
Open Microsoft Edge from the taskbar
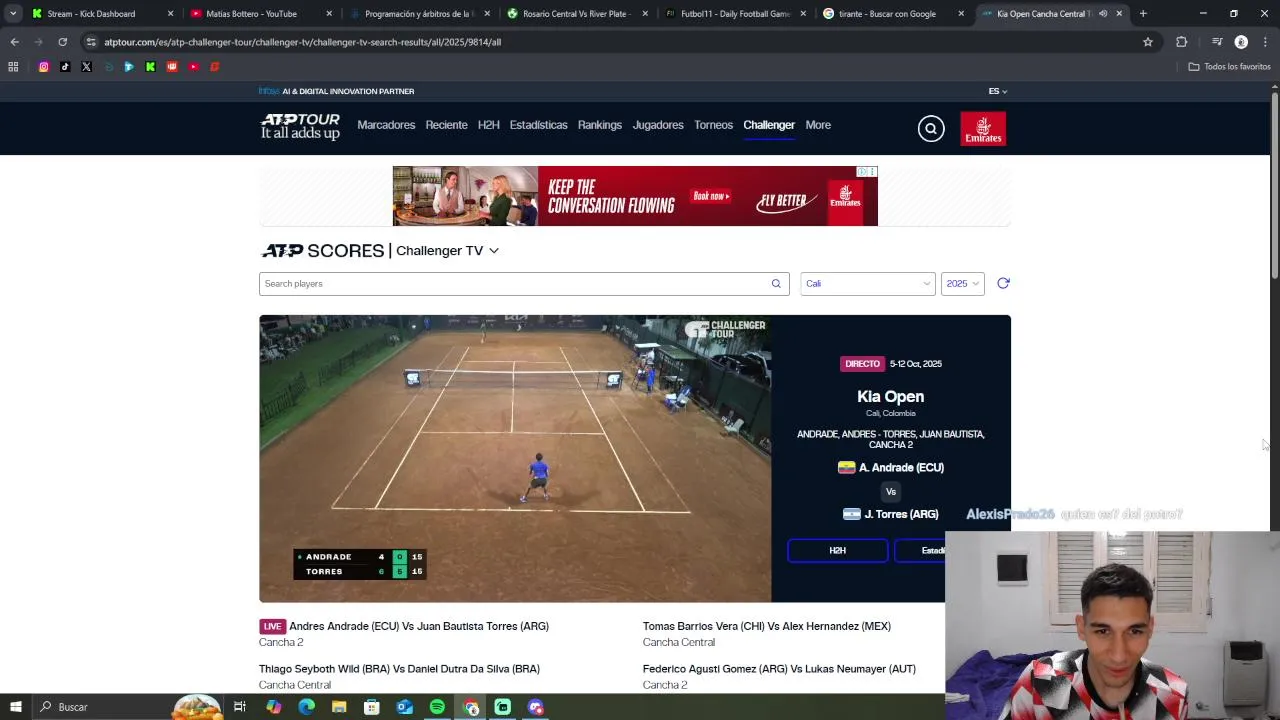point(306,707)
